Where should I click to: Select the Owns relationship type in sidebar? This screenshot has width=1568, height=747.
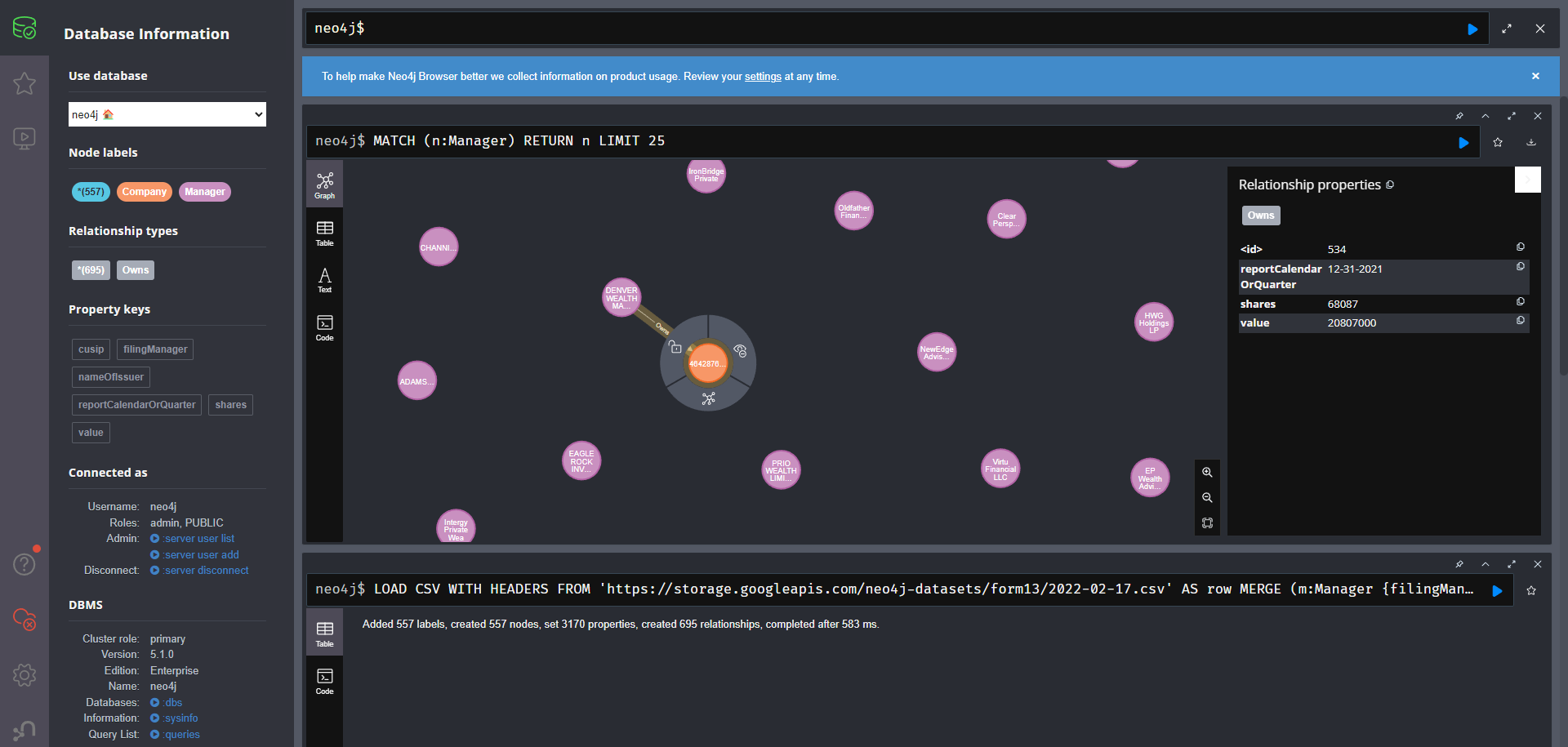click(x=136, y=270)
